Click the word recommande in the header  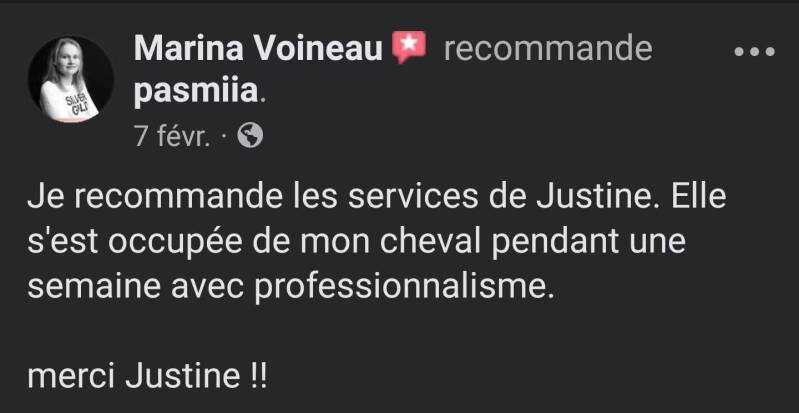(x=547, y=48)
